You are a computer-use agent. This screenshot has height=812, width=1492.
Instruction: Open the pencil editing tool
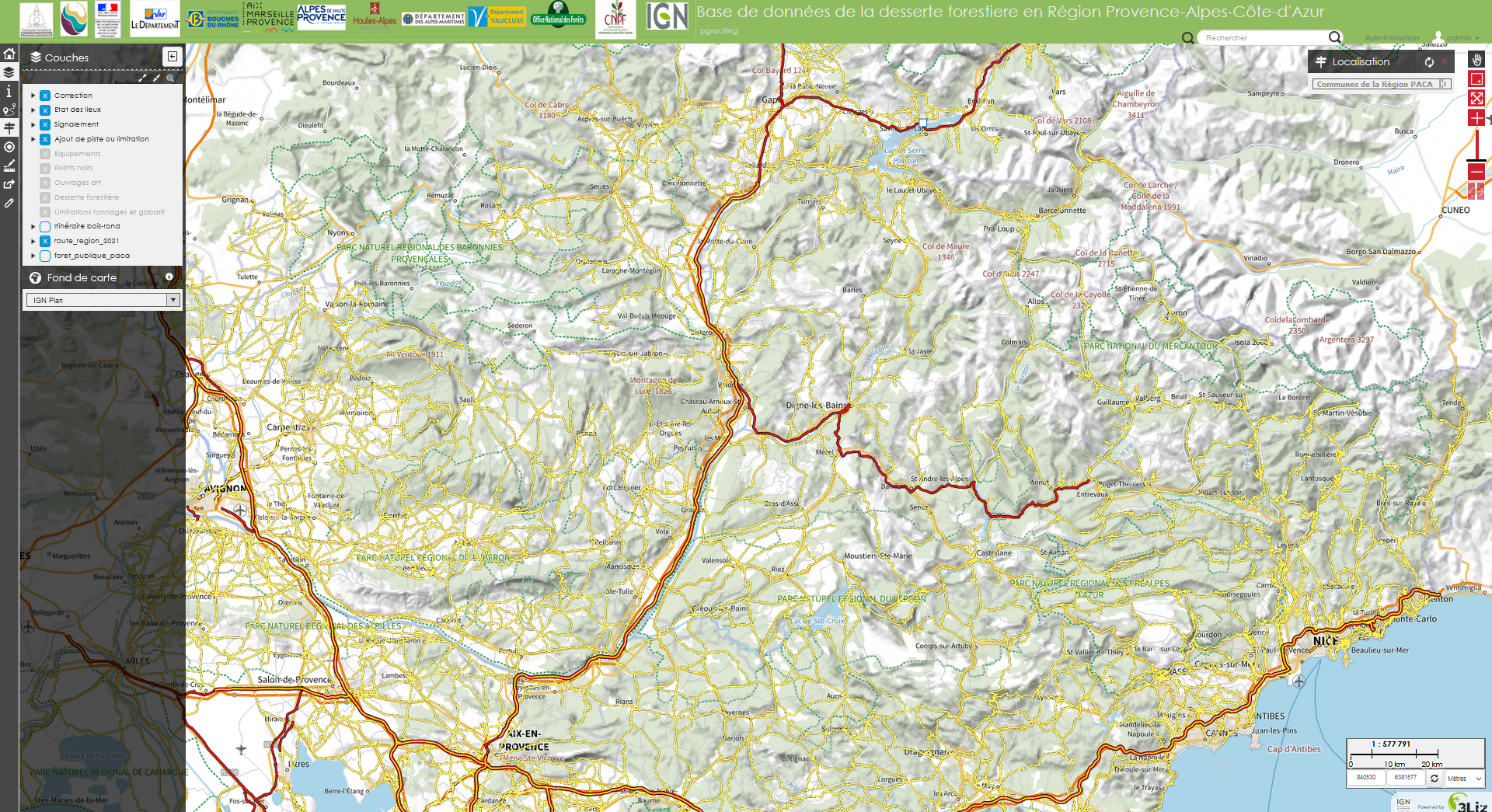[9, 203]
